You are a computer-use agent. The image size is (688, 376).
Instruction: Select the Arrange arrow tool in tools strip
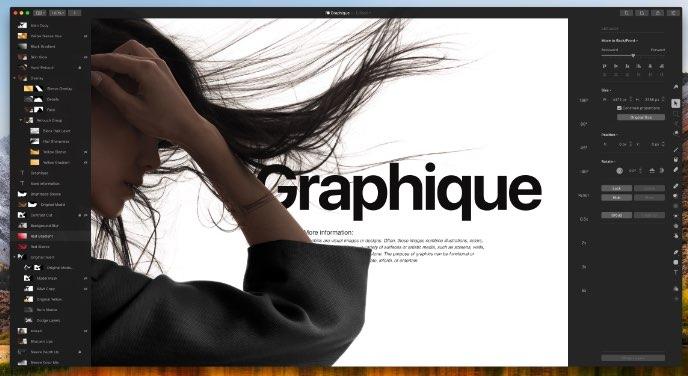coord(676,104)
